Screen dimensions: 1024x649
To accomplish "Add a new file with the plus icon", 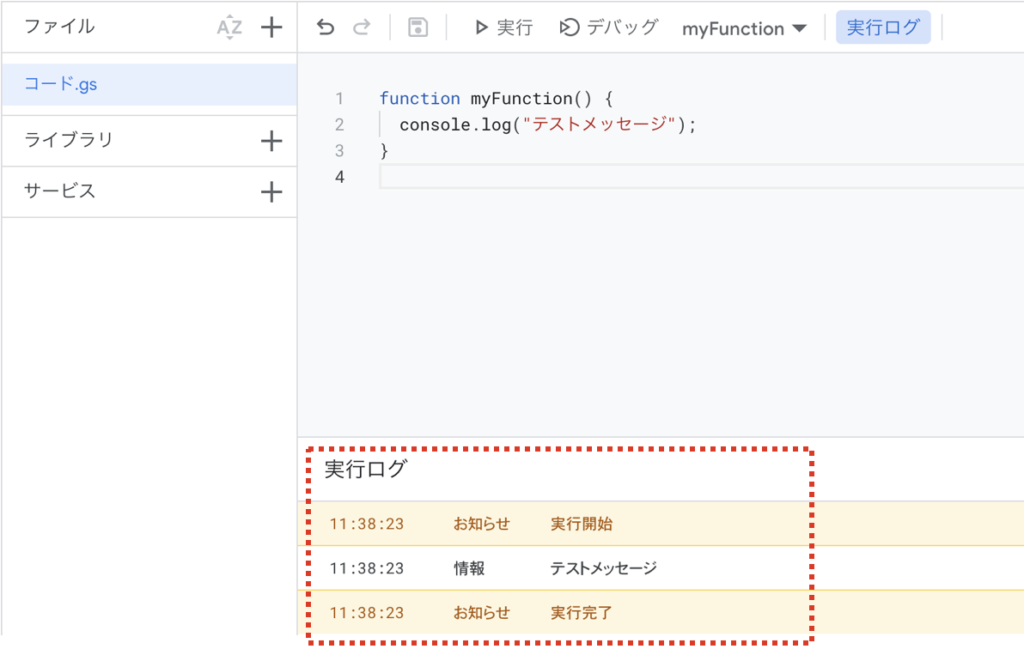I will pyautogui.click(x=270, y=27).
